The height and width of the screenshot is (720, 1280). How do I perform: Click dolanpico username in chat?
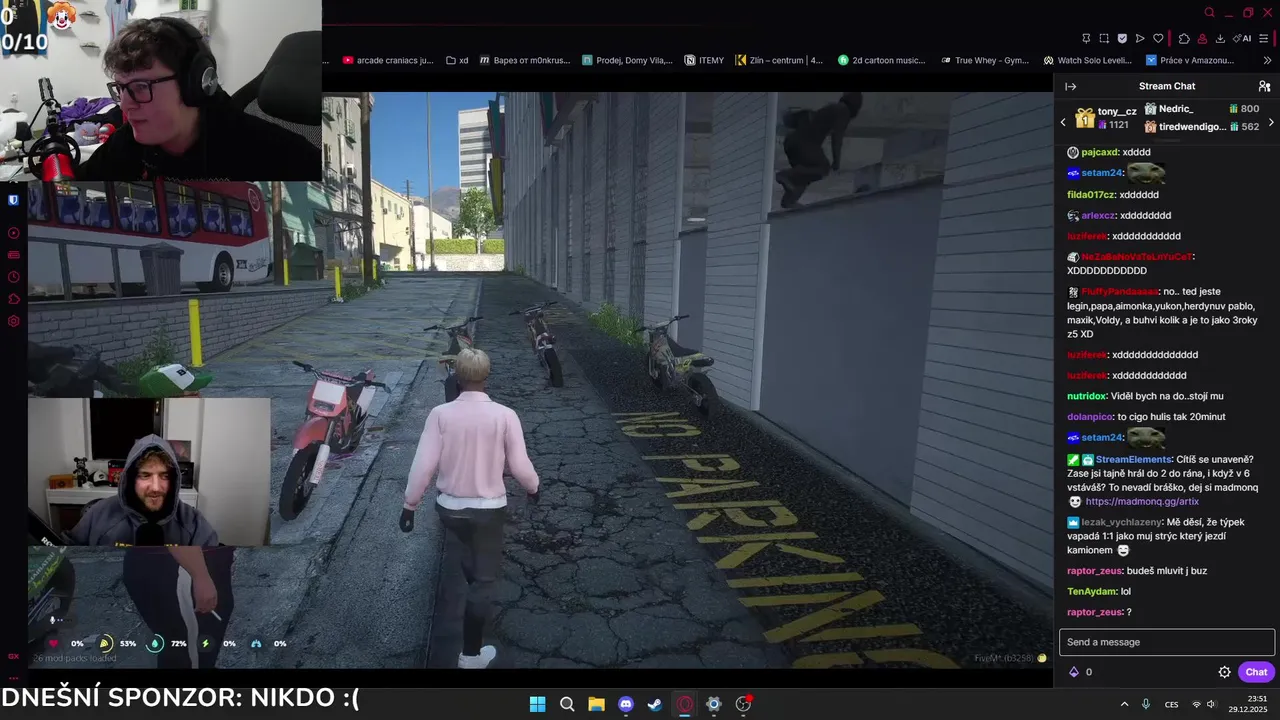click(x=1090, y=417)
